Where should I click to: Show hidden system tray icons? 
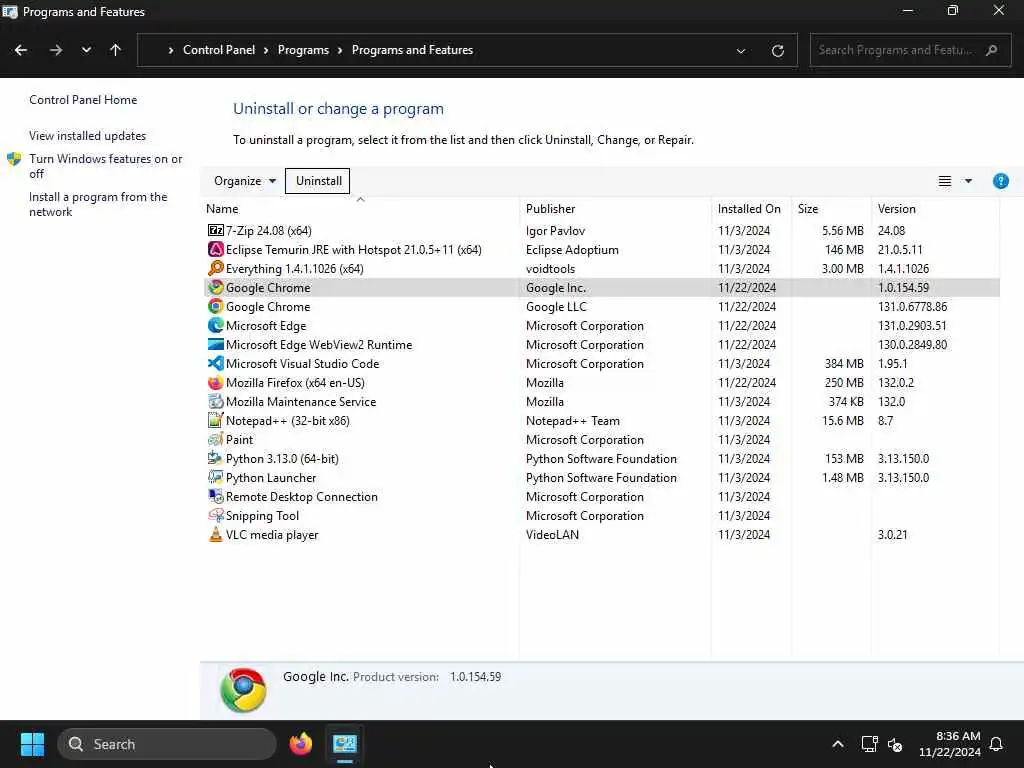[837, 744]
